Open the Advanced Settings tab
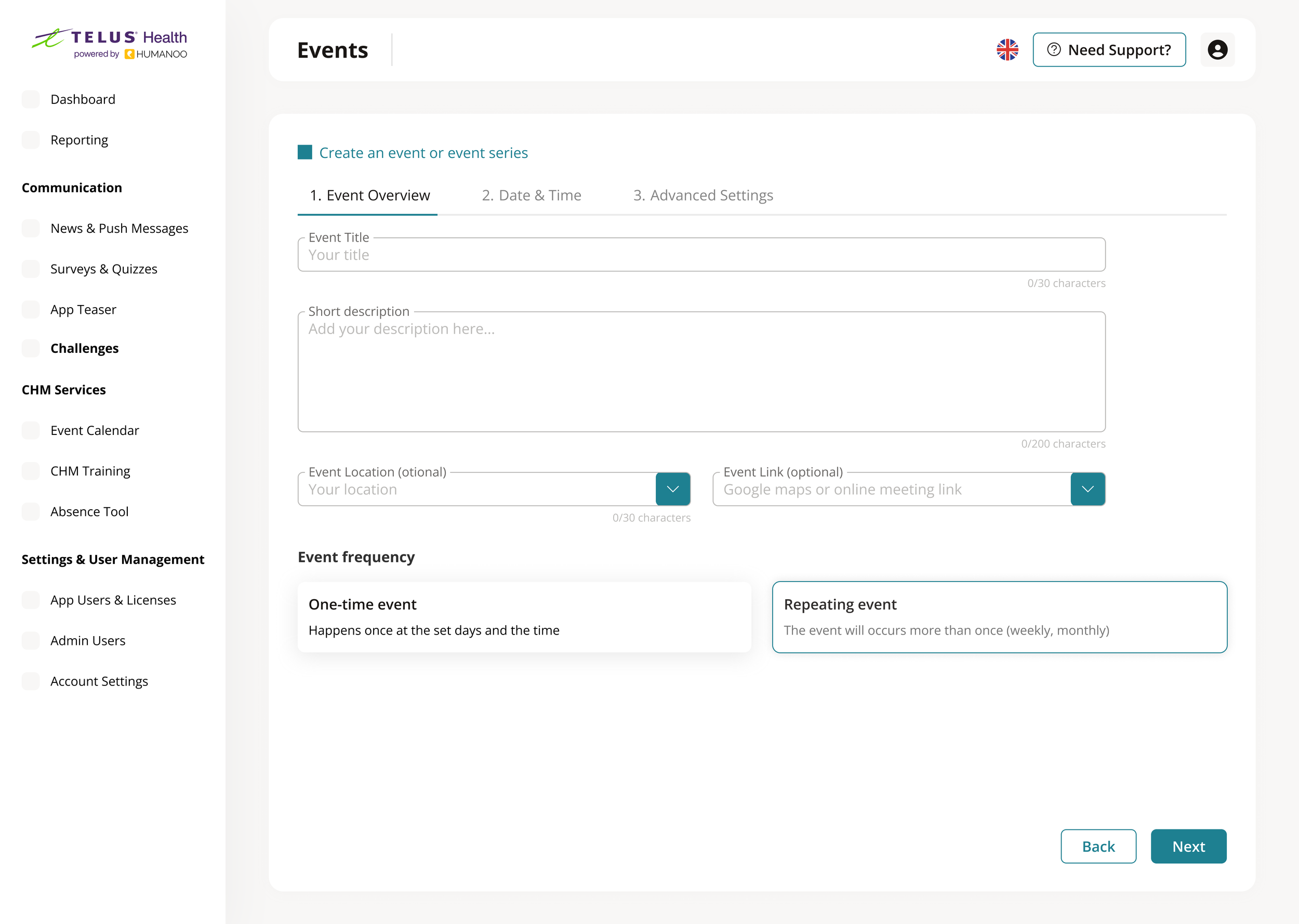This screenshot has height=924, width=1299. tap(702, 195)
